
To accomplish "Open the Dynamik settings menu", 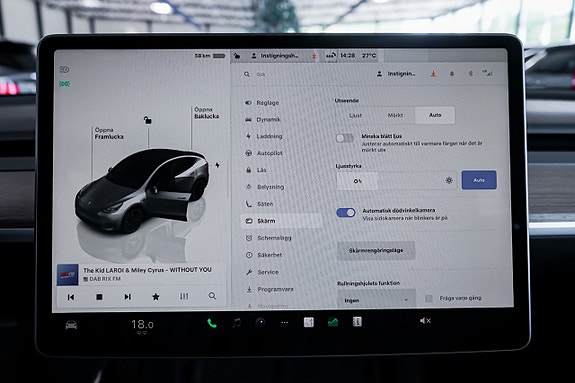I will point(263,120).
